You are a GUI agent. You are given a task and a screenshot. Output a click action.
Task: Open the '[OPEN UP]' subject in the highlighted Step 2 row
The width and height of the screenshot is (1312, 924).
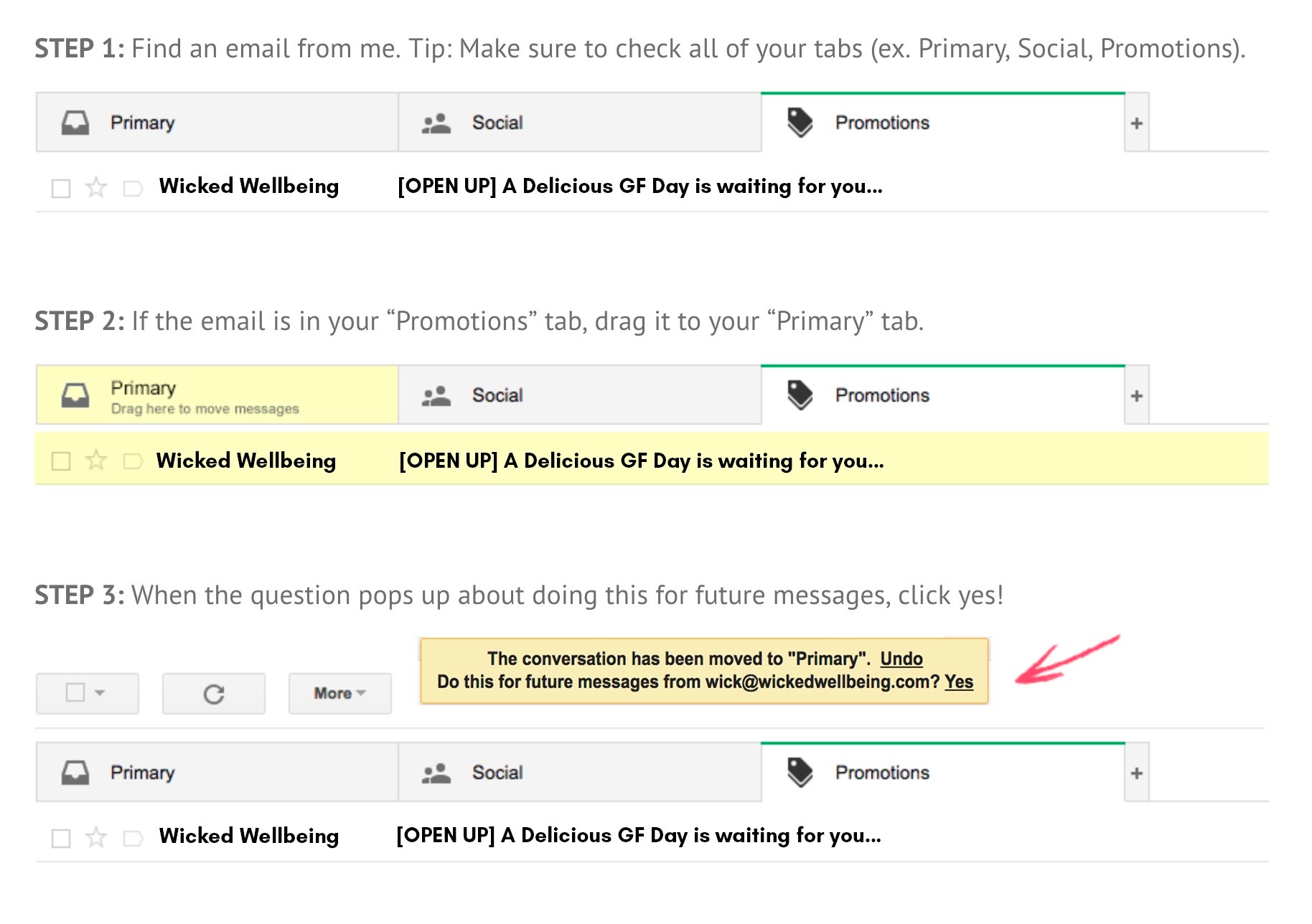coord(642,461)
